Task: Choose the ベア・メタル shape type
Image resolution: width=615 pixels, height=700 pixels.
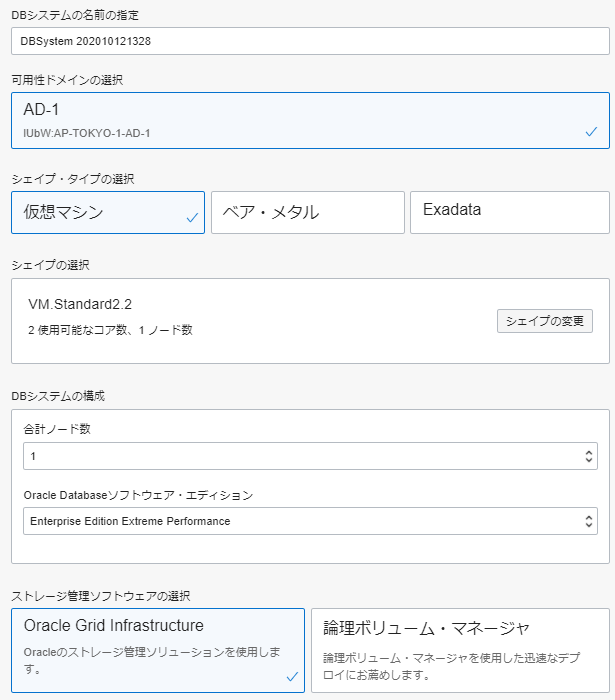Action: point(308,212)
